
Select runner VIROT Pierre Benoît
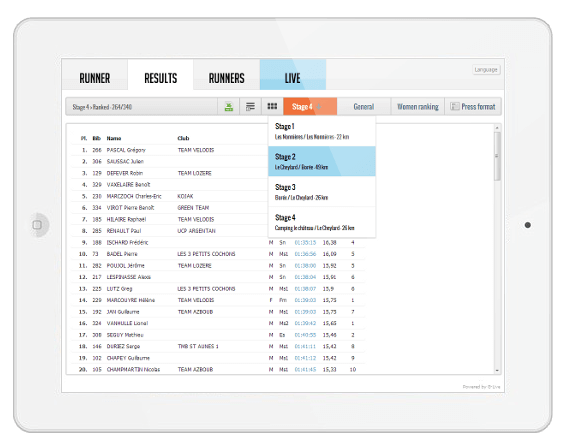pyautogui.click(x=130, y=208)
